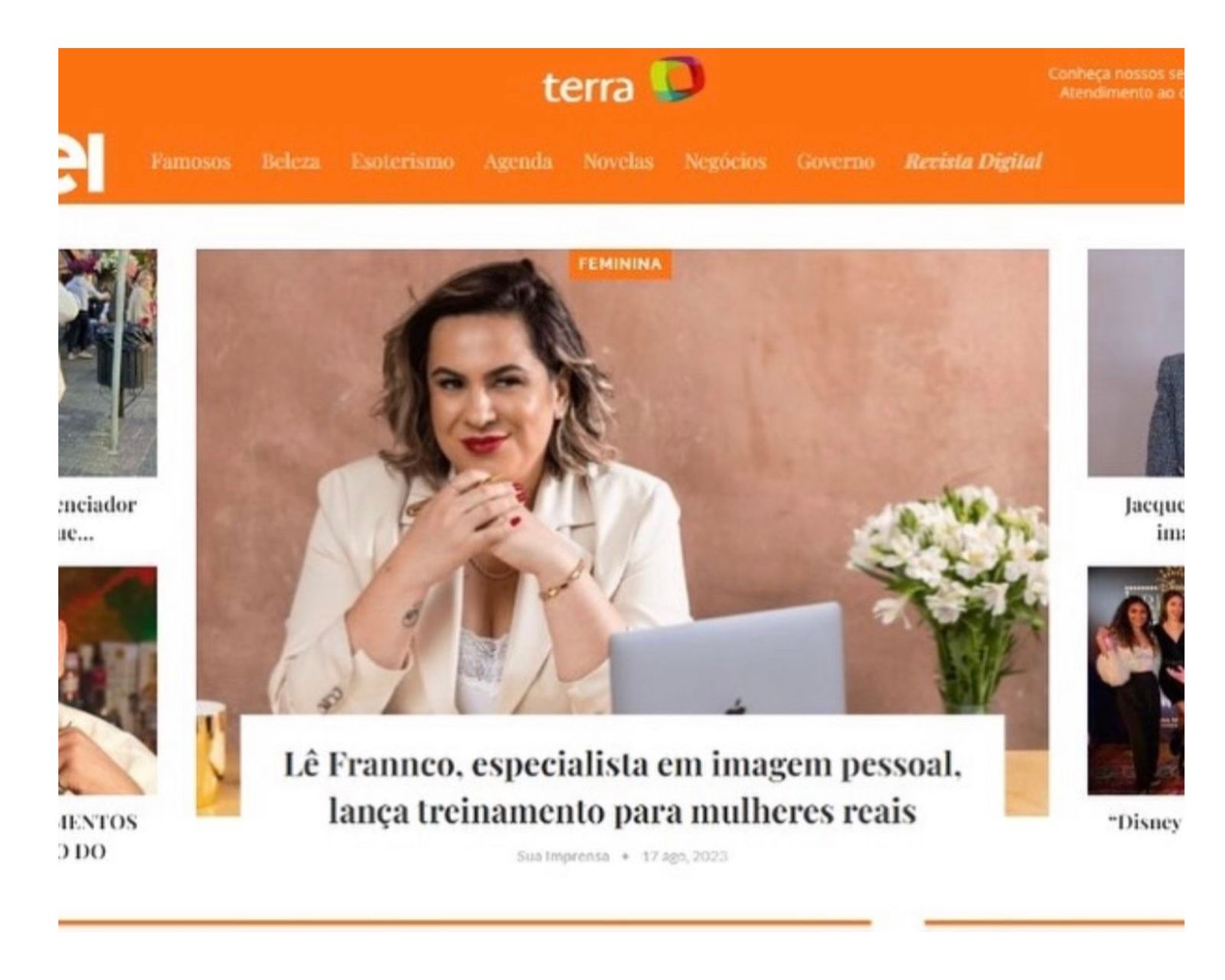The image size is (1225, 980).
Task: Open the street scene thumbnail on left
Action: point(107,363)
